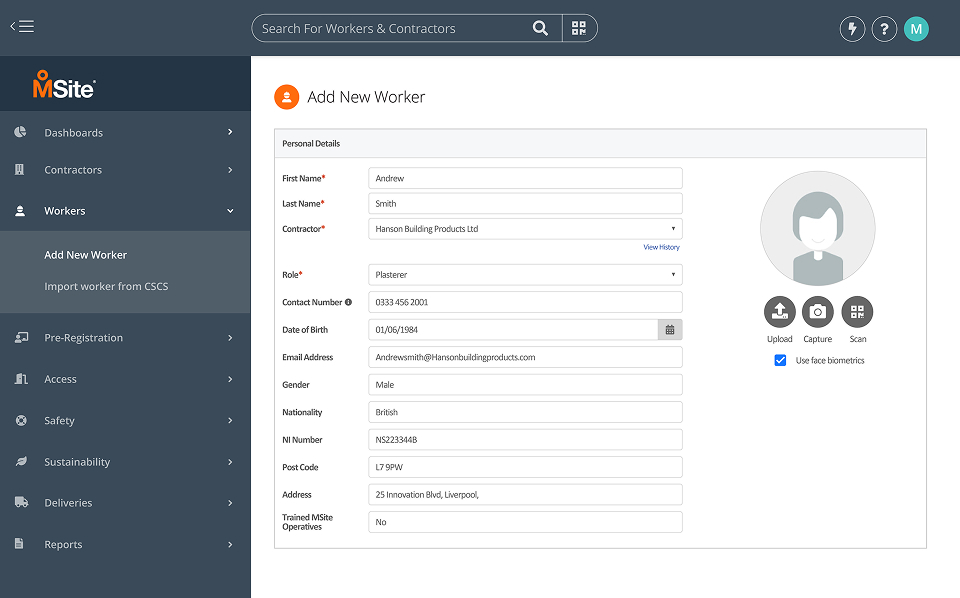
Task: Open the Date of Birth calendar picker
Action: click(x=670, y=329)
